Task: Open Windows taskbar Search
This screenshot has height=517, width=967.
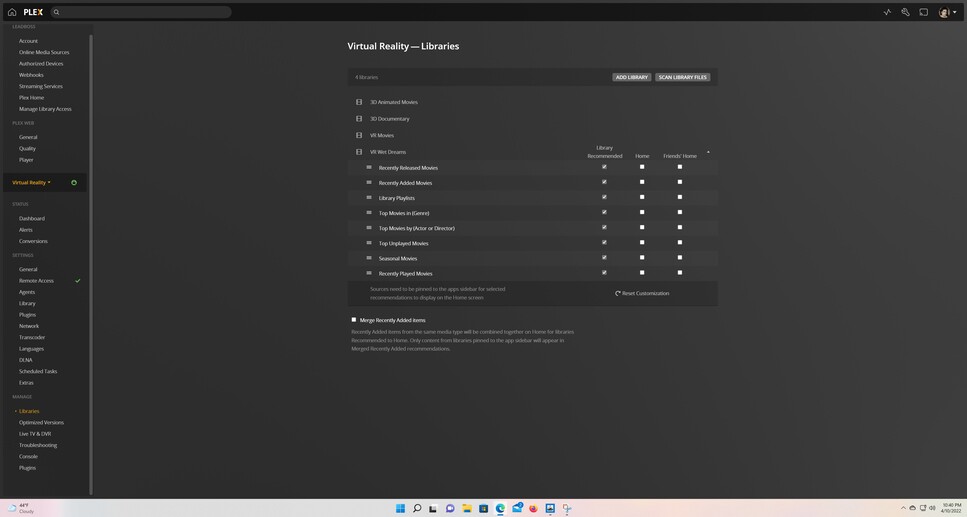Action: pos(417,508)
